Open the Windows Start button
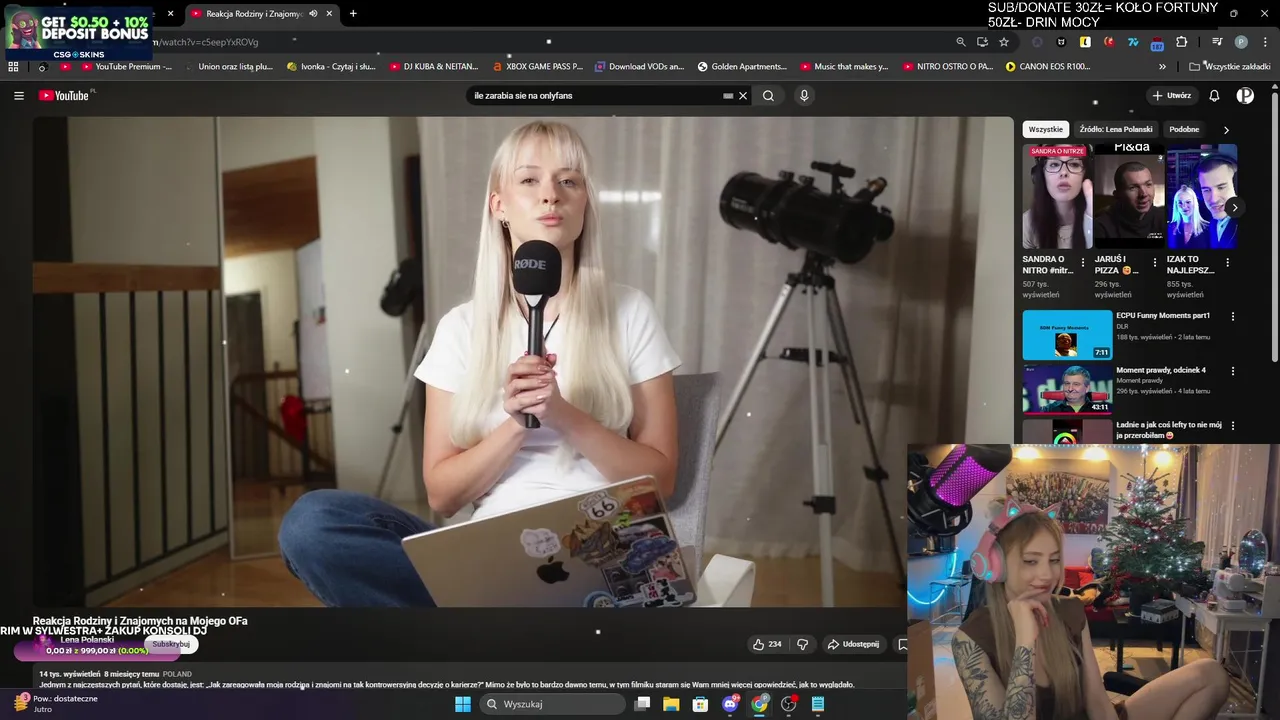The width and height of the screenshot is (1280, 720). (x=462, y=704)
